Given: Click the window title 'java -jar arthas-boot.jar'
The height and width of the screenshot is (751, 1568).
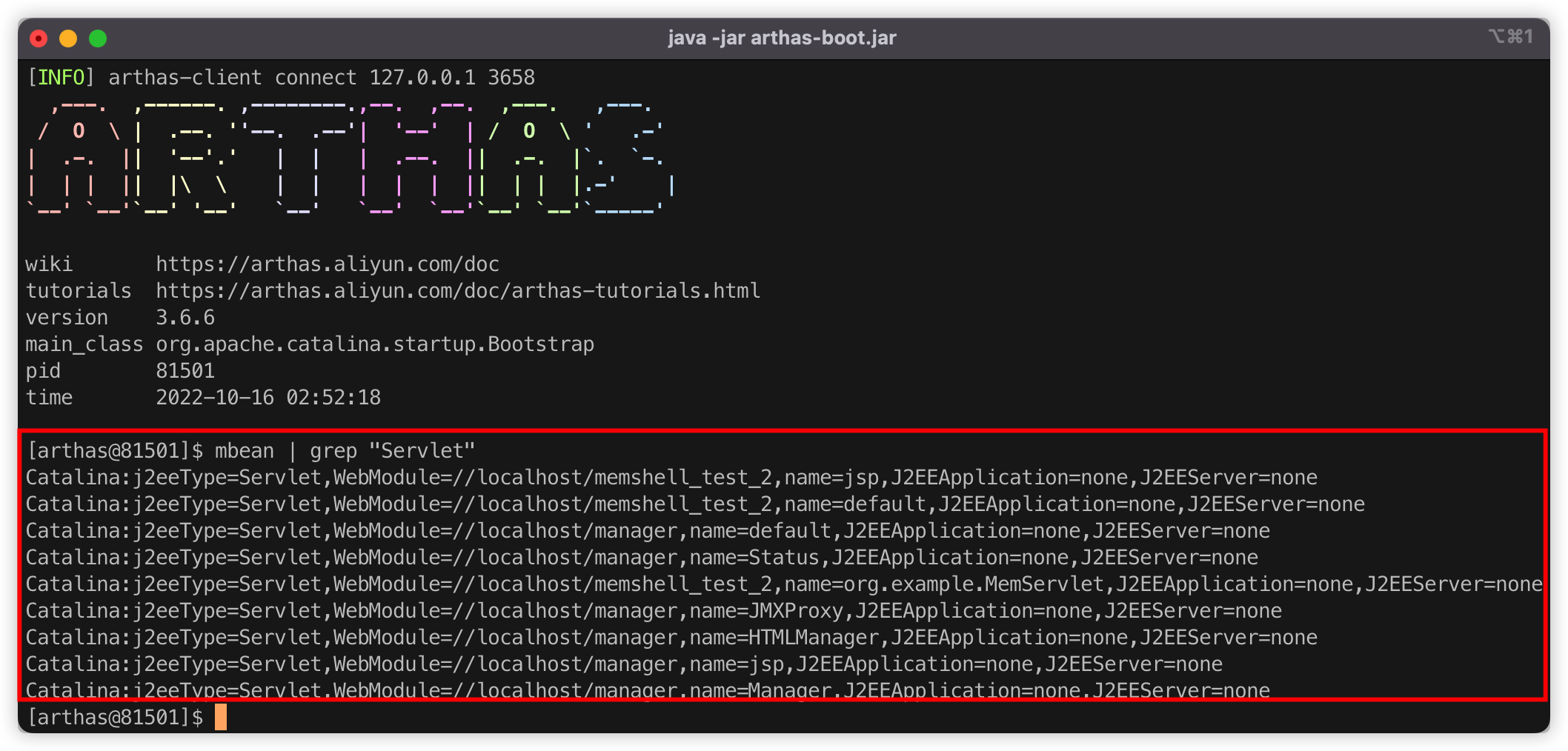Looking at the screenshot, I should (782, 38).
